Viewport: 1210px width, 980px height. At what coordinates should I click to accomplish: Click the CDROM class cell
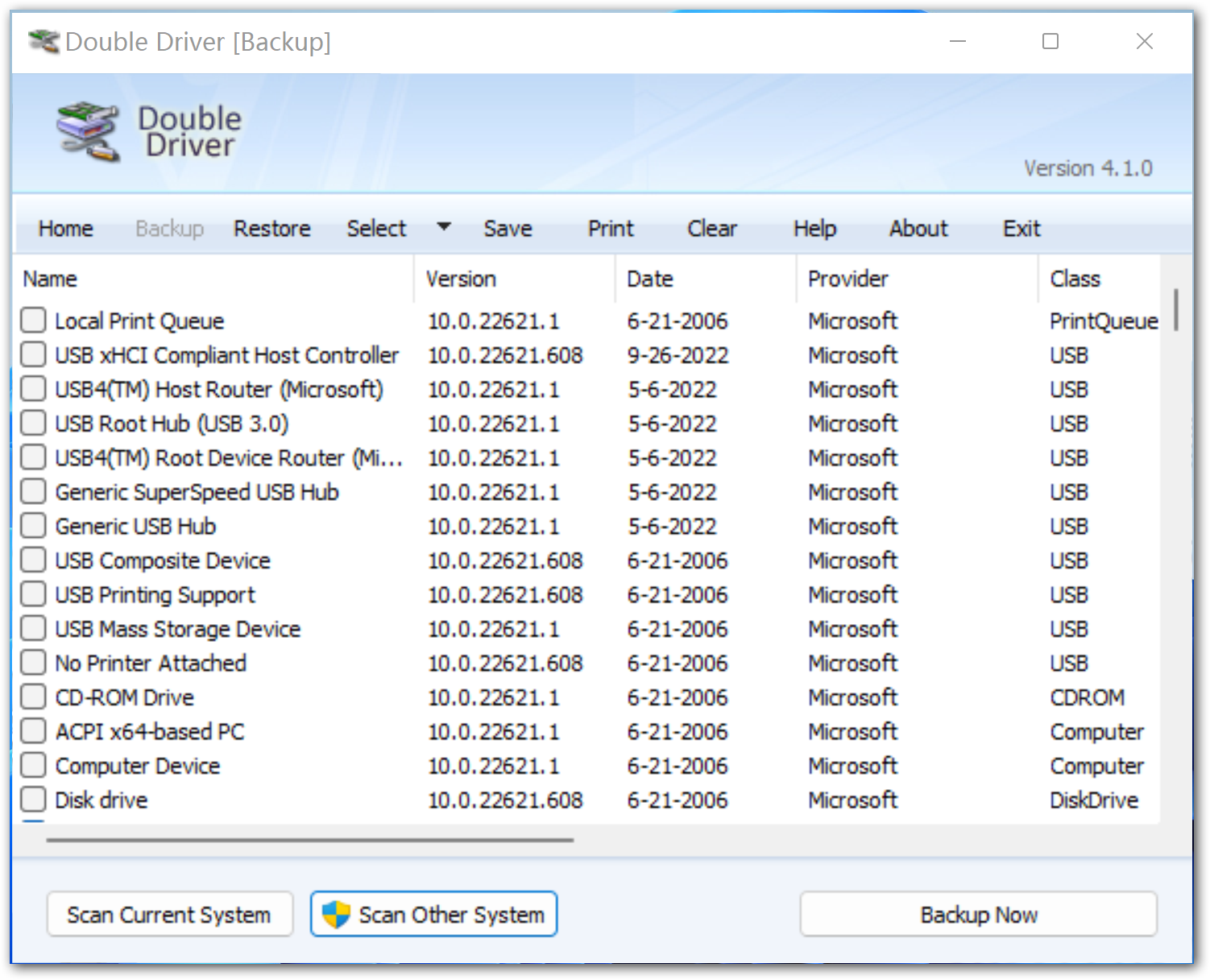(1087, 697)
